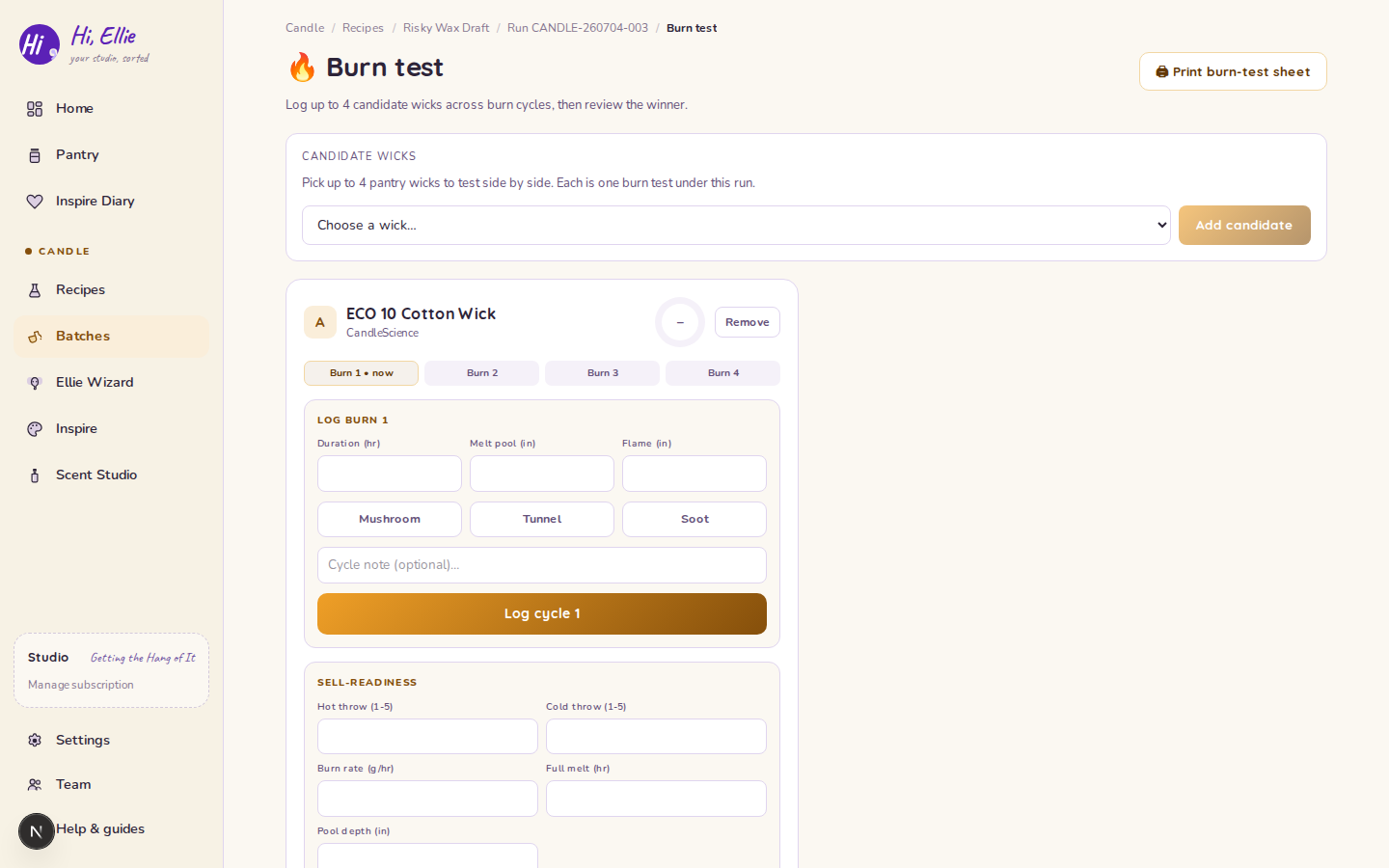Click Add candidate button

pyautogui.click(x=1244, y=225)
